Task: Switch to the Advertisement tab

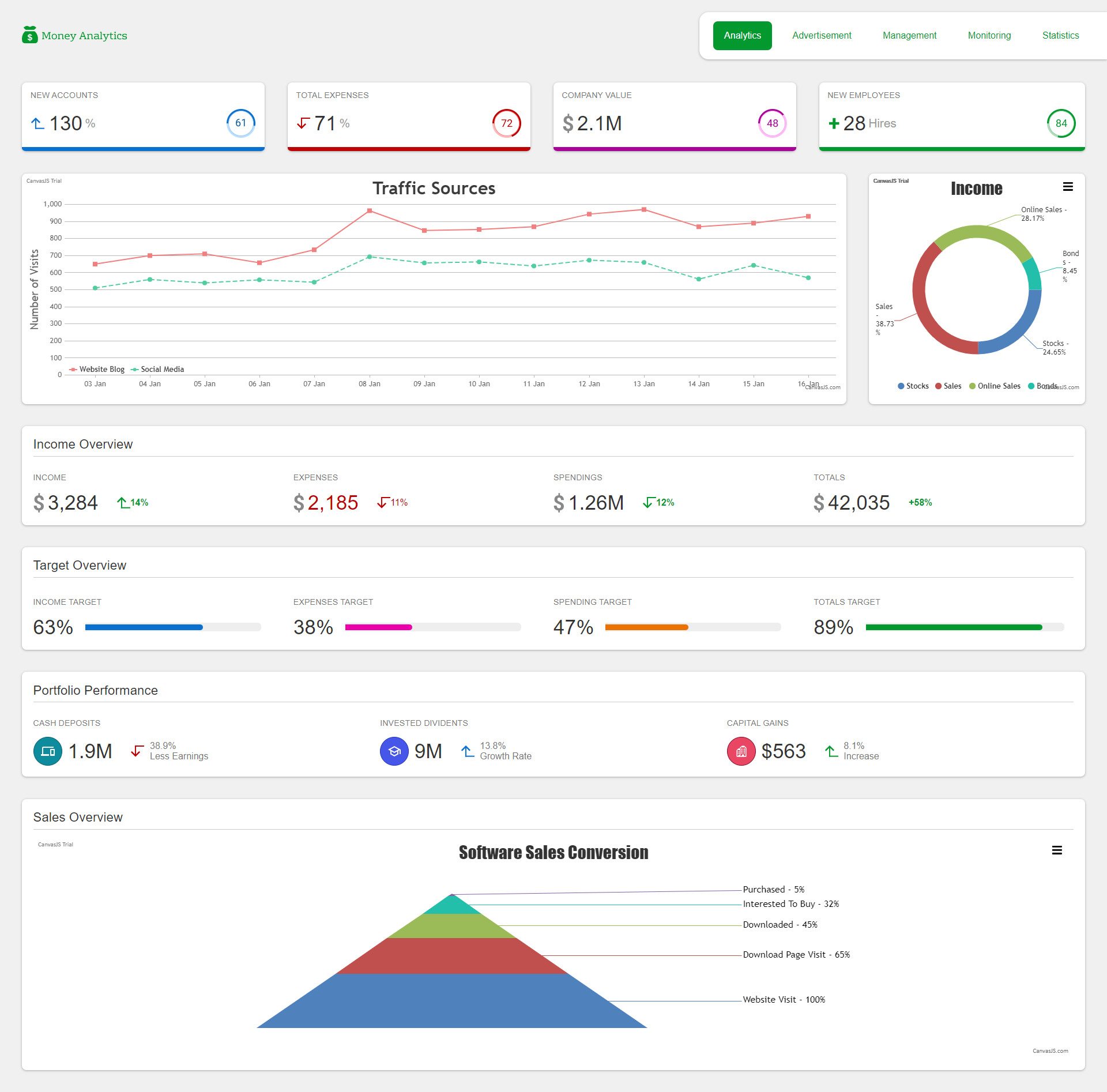Action: coord(822,36)
